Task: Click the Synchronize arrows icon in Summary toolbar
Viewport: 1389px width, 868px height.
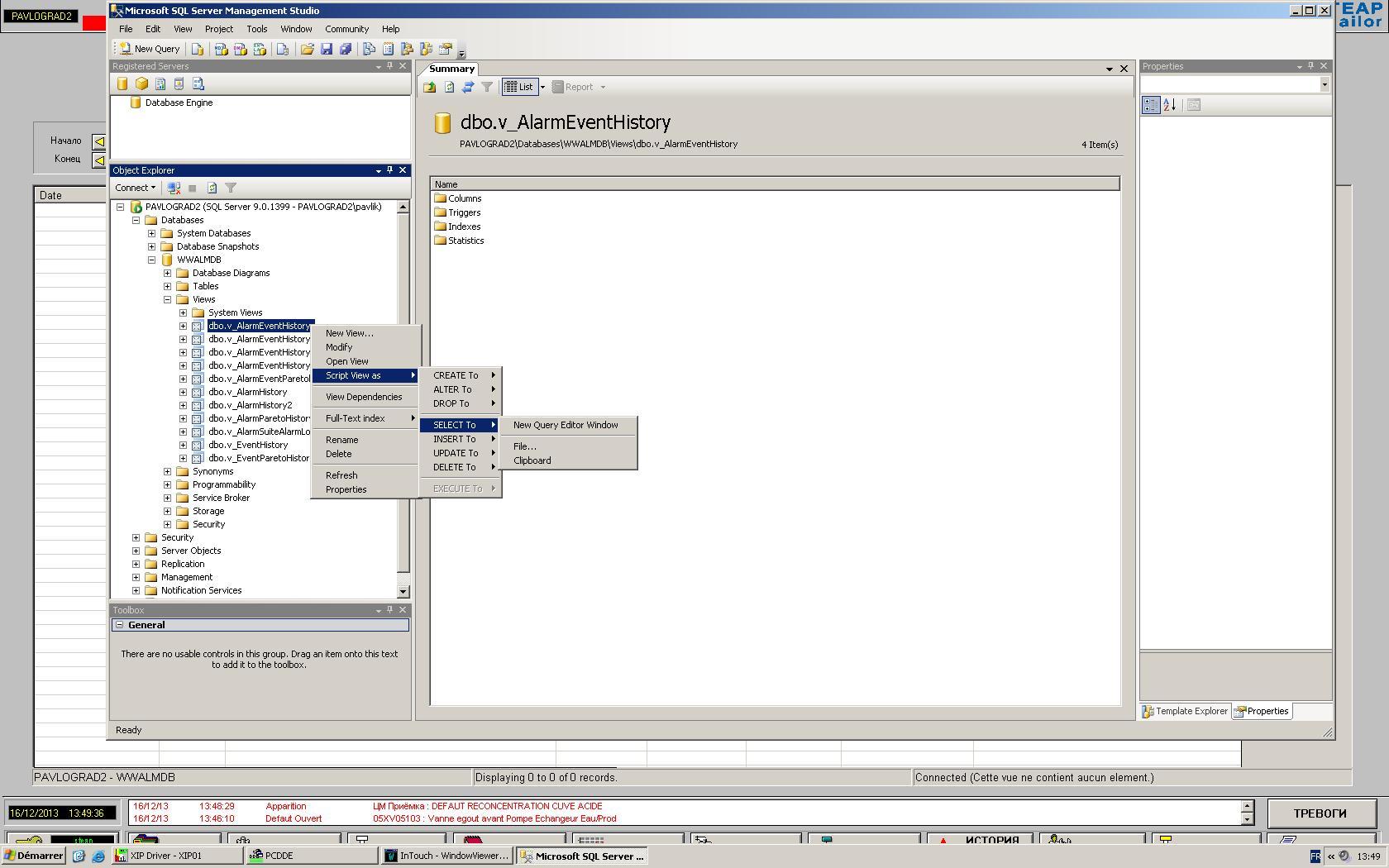Action: [468, 87]
